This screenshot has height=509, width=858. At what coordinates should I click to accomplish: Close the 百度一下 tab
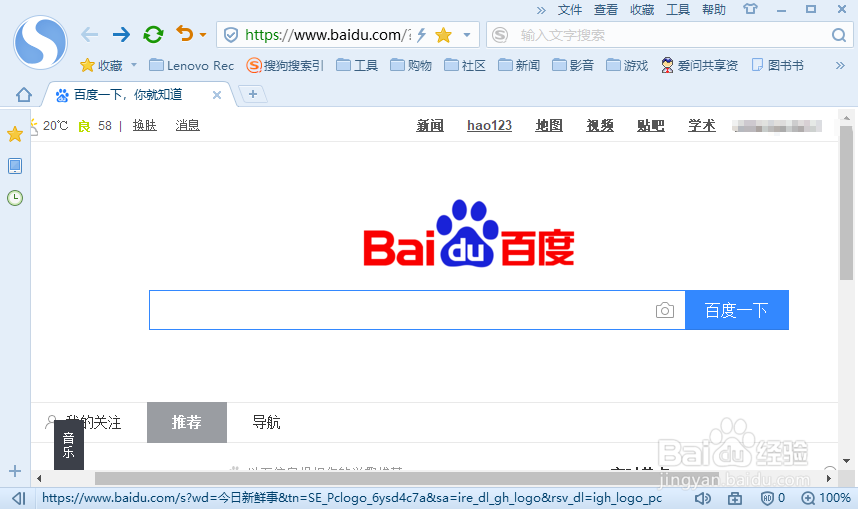(217, 95)
